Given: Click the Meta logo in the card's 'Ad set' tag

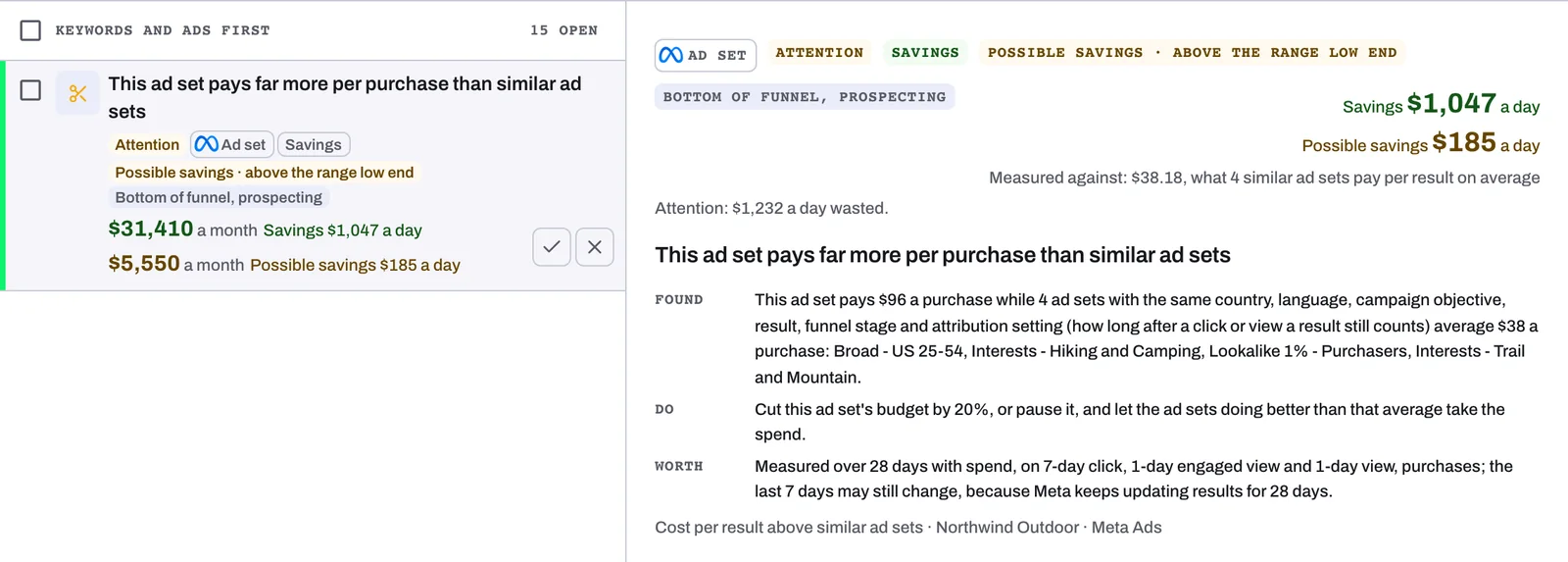Looking at the screenshot, I should pyautogui.click(x=206, y=144).
